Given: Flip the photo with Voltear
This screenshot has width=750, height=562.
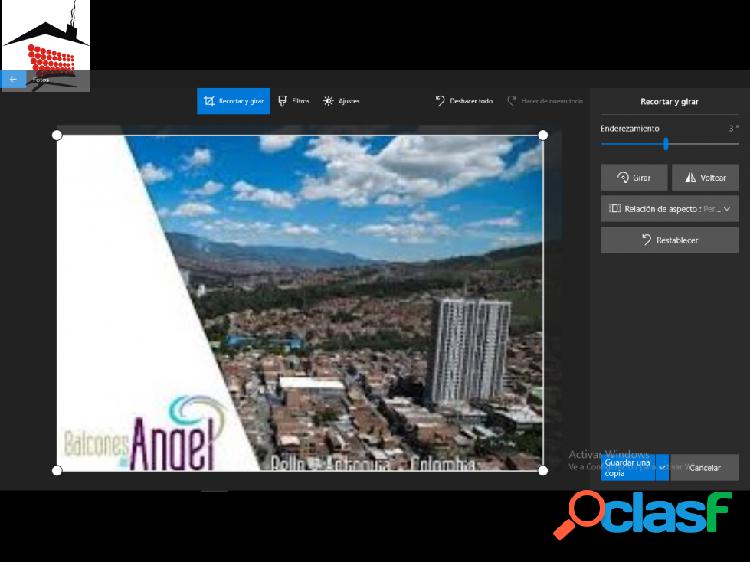Looking at the screenshot, I should tap(706, 177).
